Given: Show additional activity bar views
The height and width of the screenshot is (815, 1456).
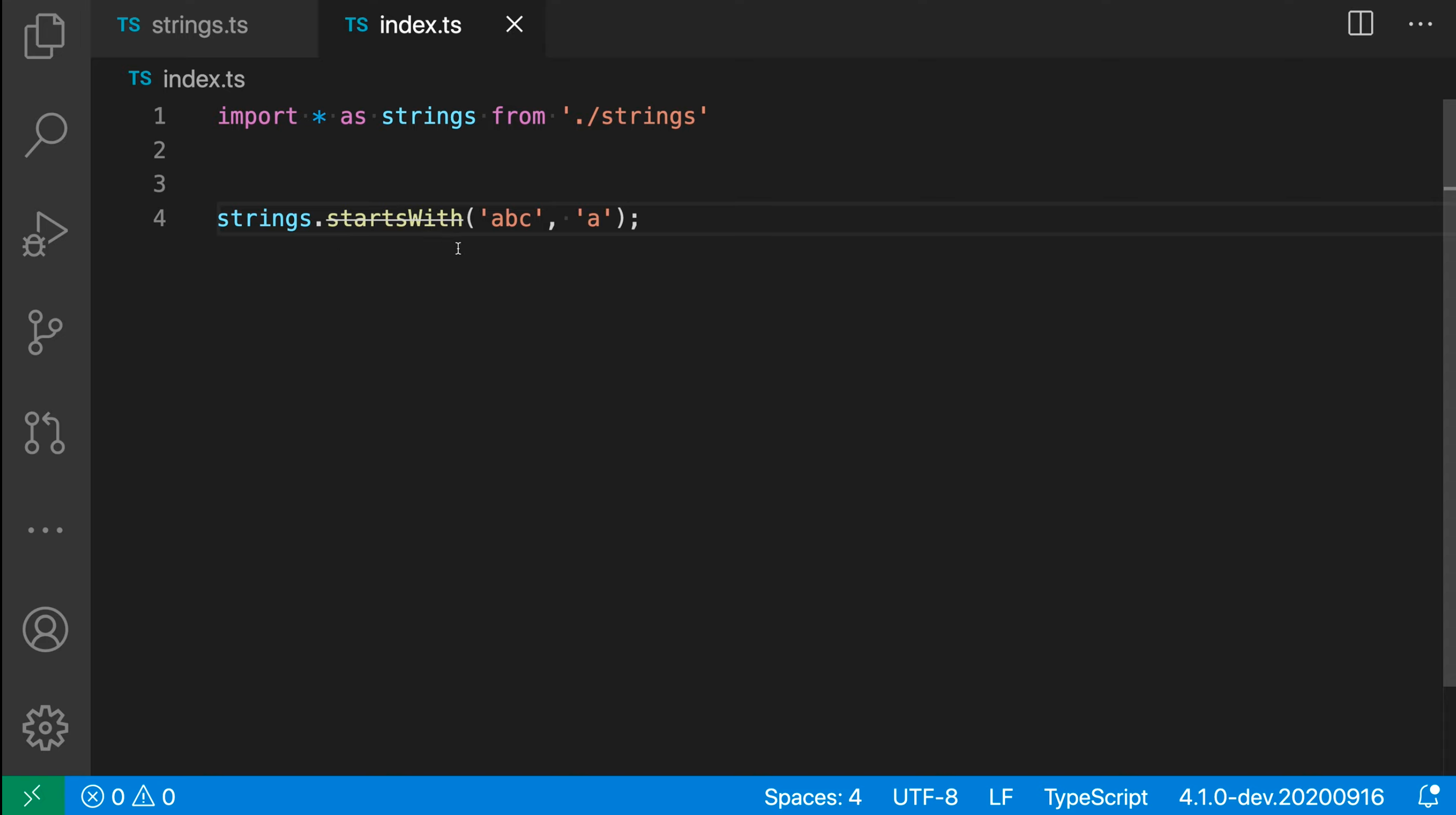Looking at the screenshot, I should pyautogui.click(x=45, y=530).
